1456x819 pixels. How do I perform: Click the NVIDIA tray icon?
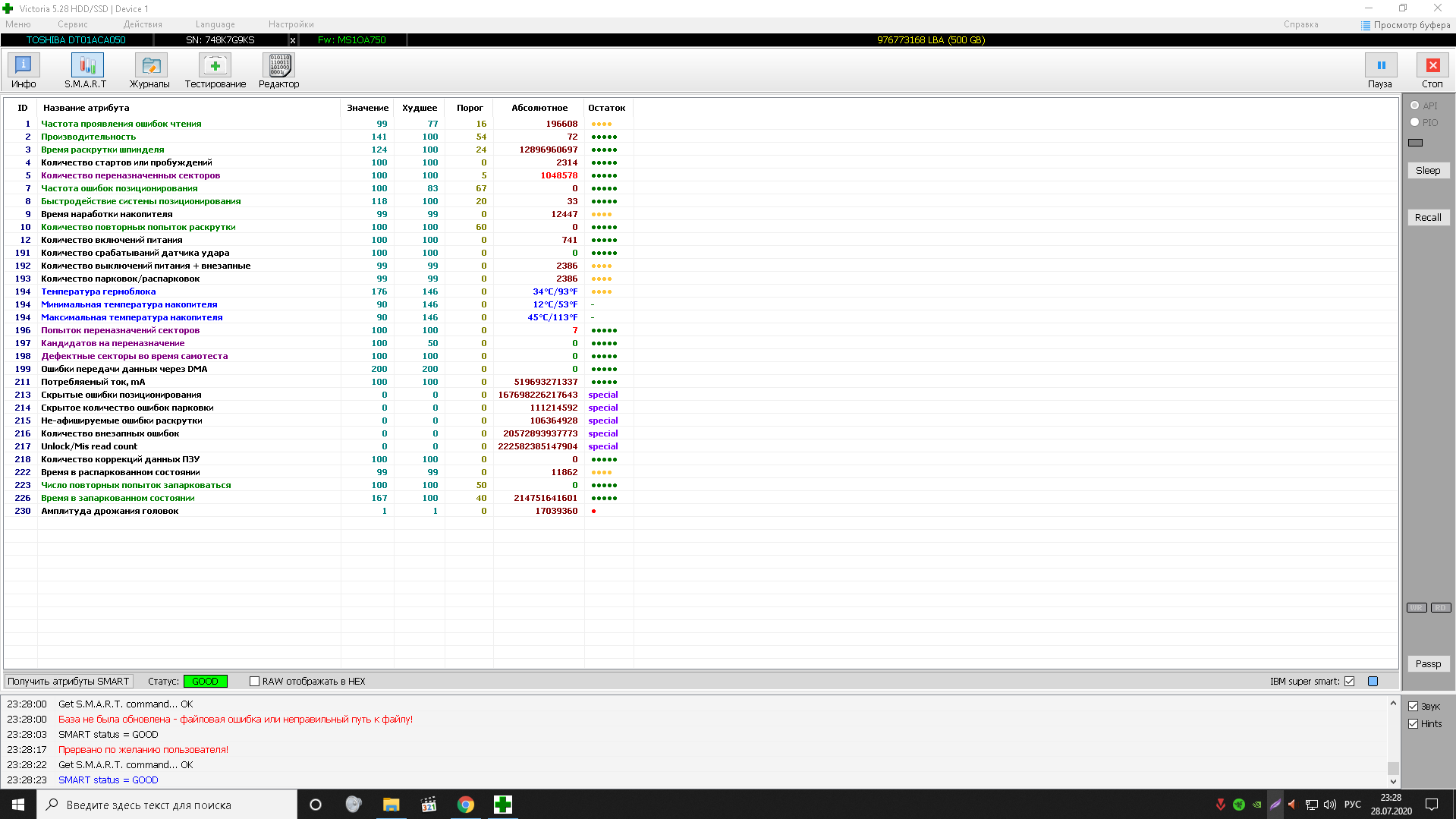tap(1257, 805)
